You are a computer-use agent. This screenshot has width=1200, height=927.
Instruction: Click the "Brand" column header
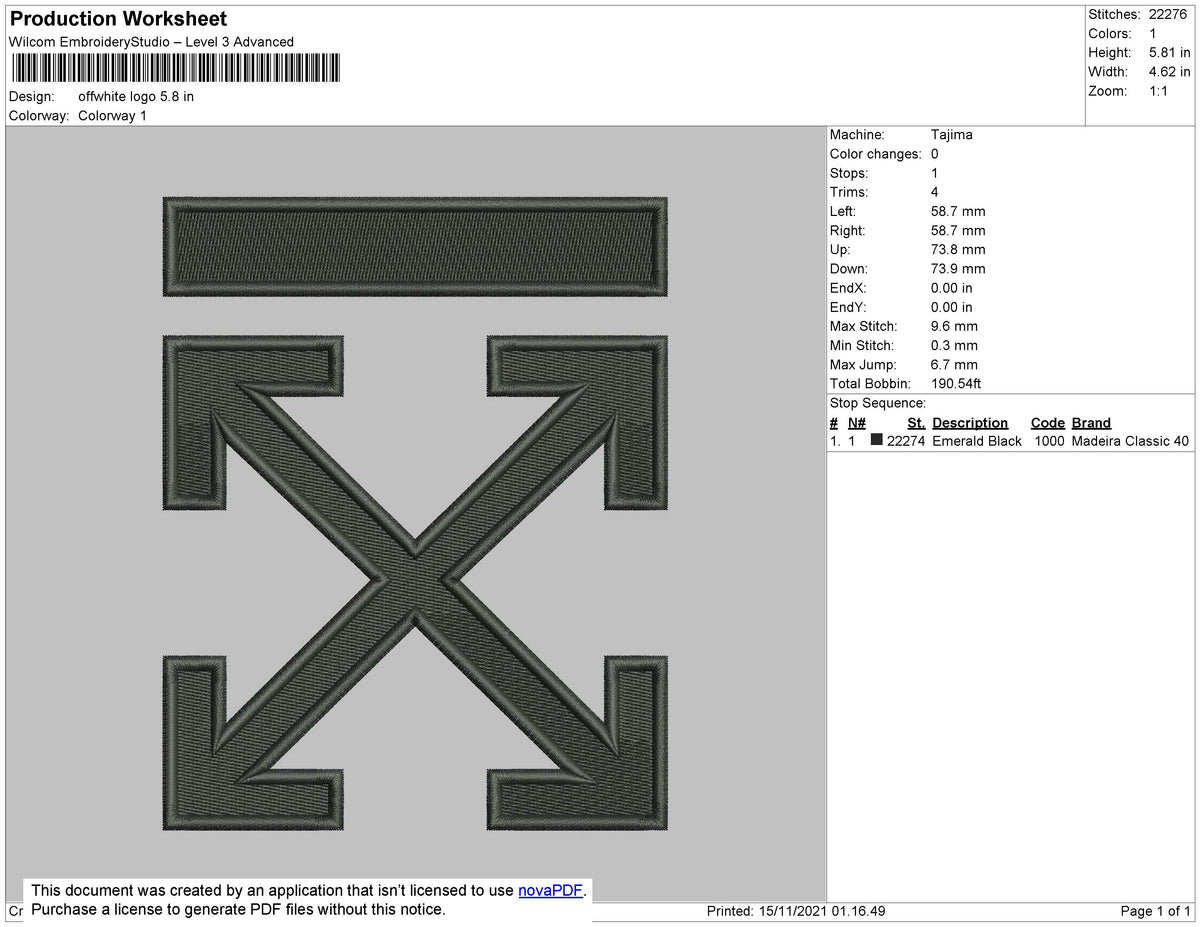(x=1091, y=422)
